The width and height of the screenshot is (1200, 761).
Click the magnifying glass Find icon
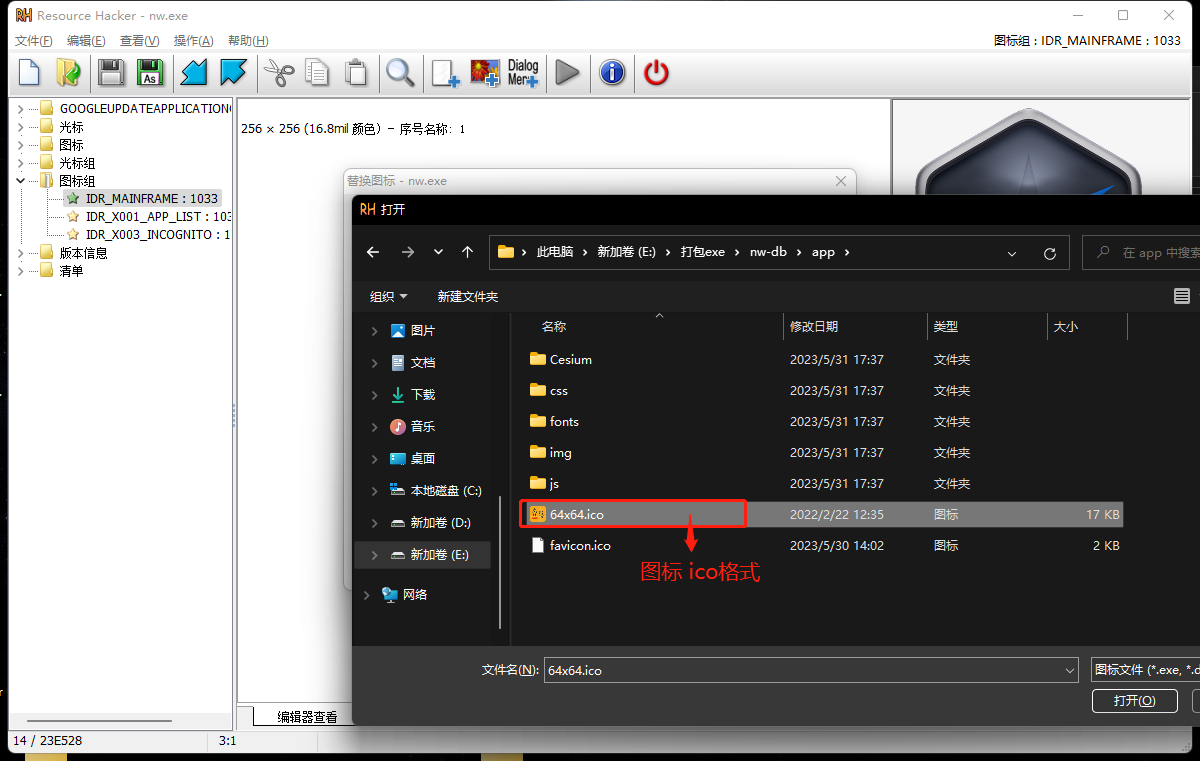click(x=400, y=72)
